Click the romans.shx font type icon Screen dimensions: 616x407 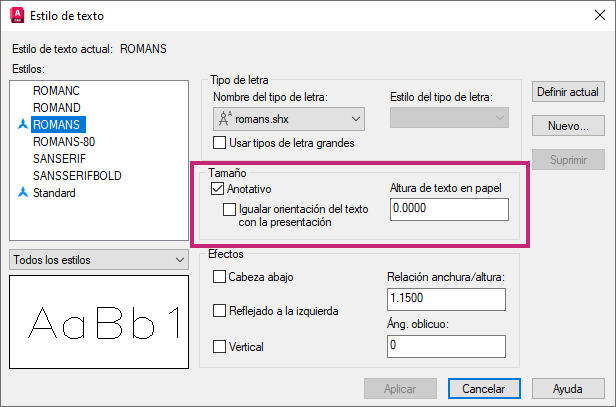click(227, 118)
